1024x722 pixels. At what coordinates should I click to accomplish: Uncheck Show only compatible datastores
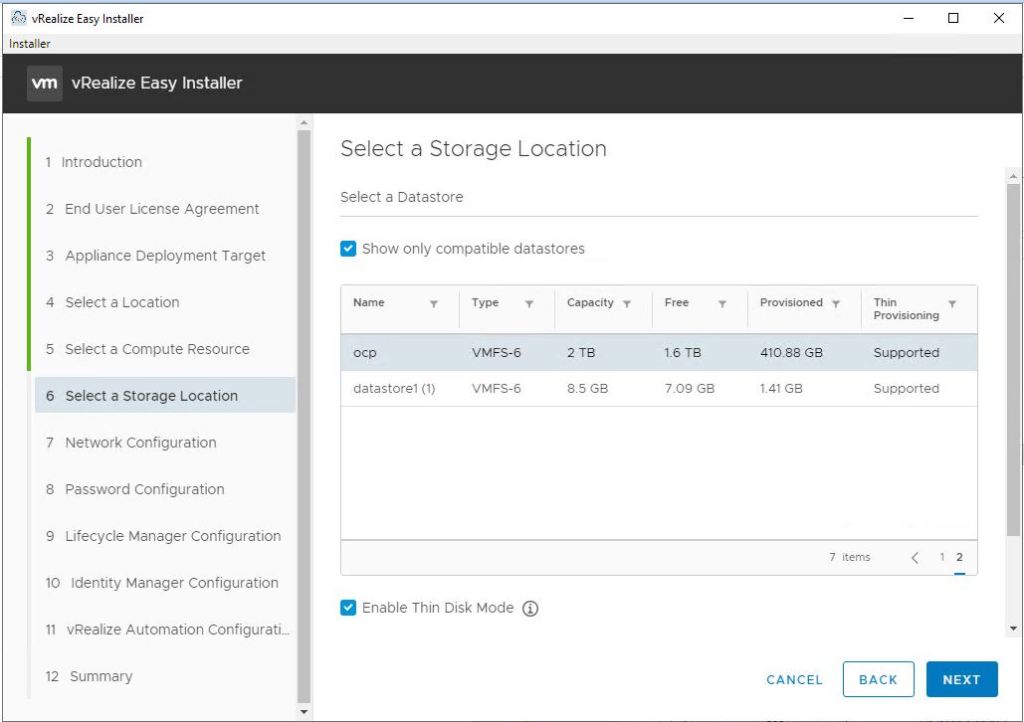tap(348, 249)
